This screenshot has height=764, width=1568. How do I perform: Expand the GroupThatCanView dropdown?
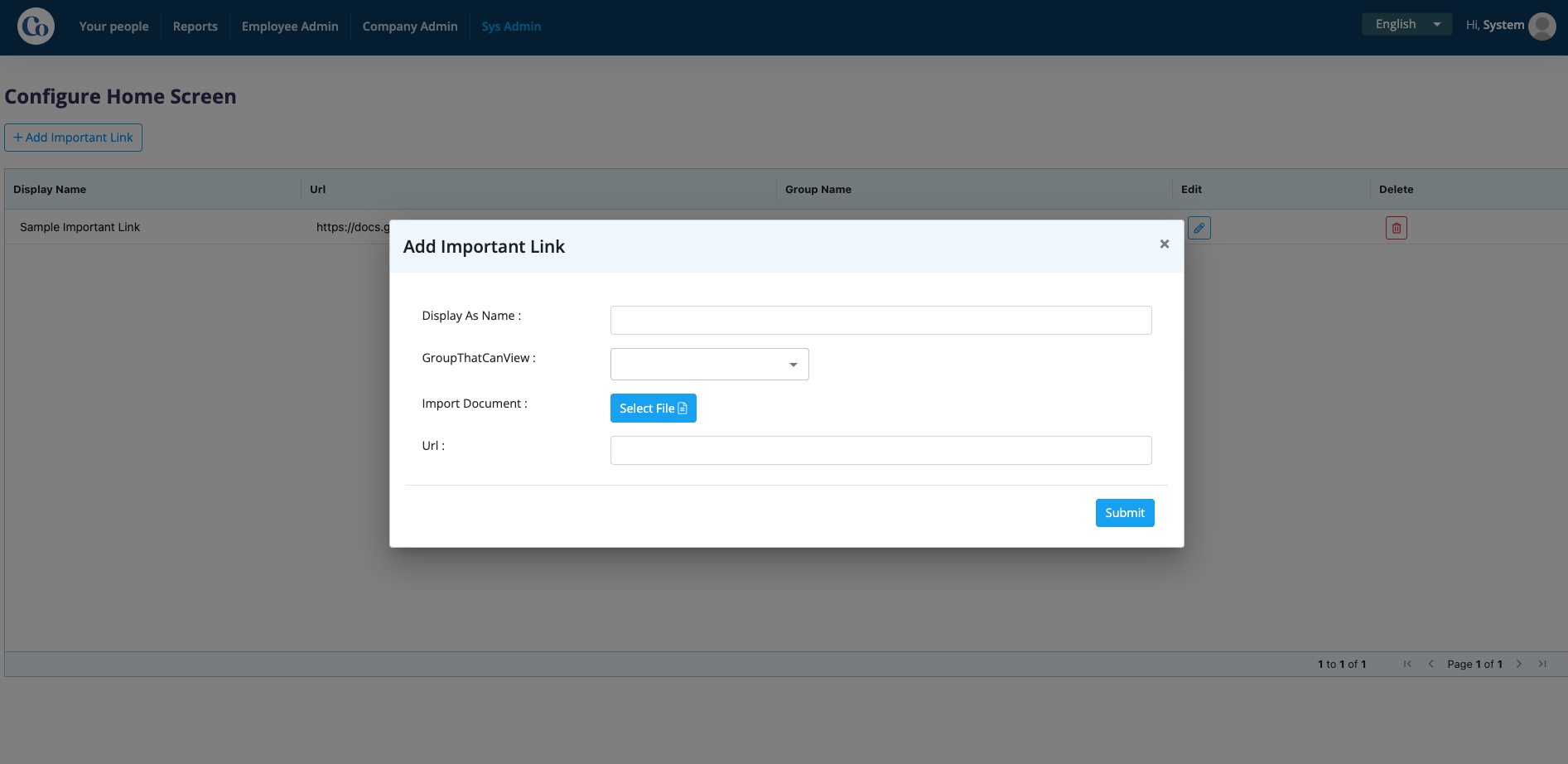[709, 364]
